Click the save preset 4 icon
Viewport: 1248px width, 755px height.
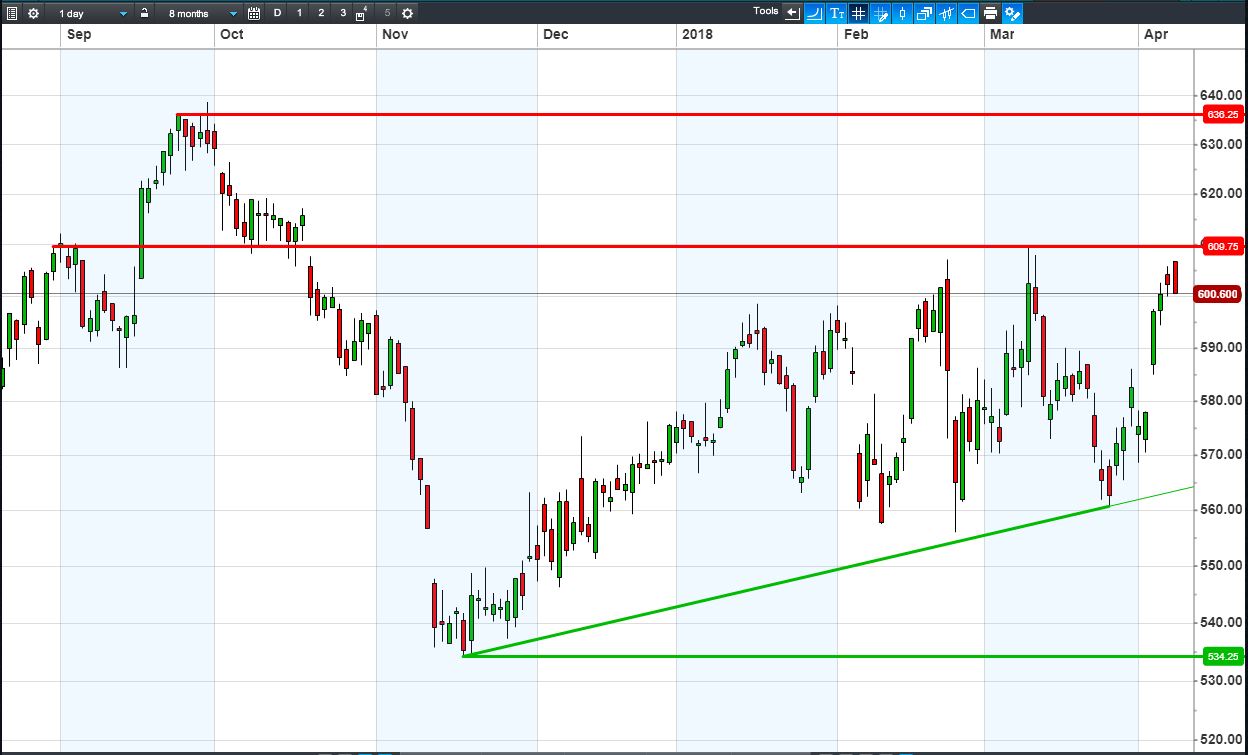[x=362, y=14]
